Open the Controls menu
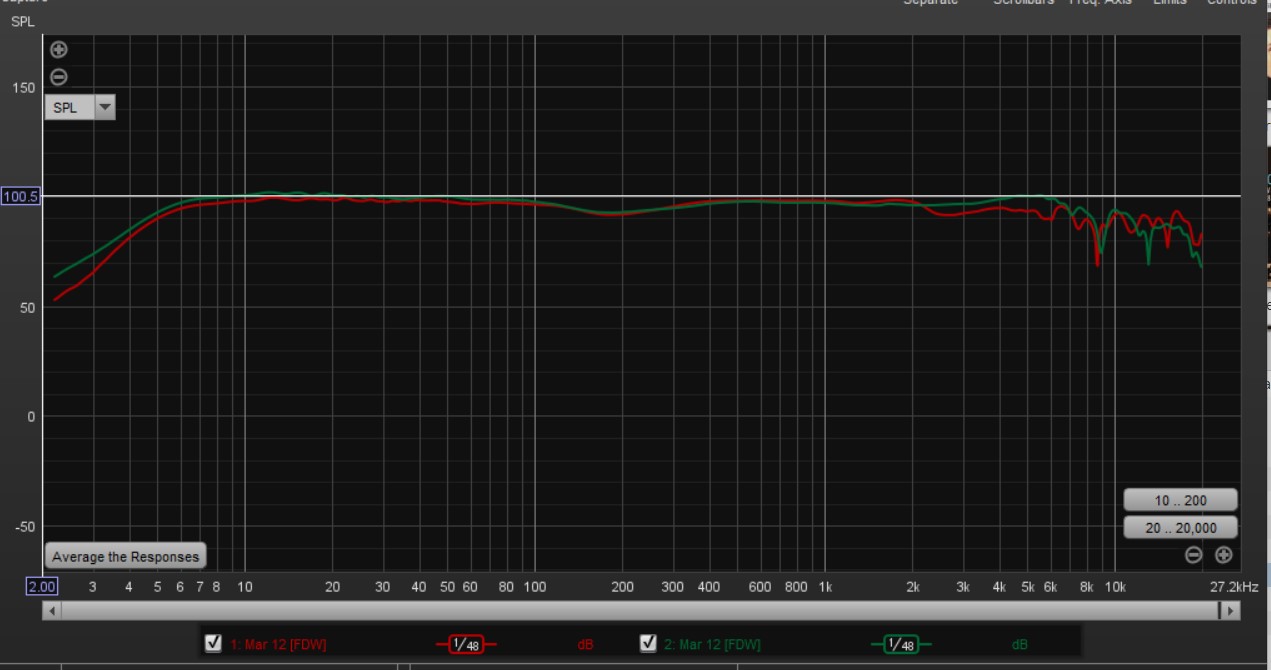 [x=1231, y=3]
